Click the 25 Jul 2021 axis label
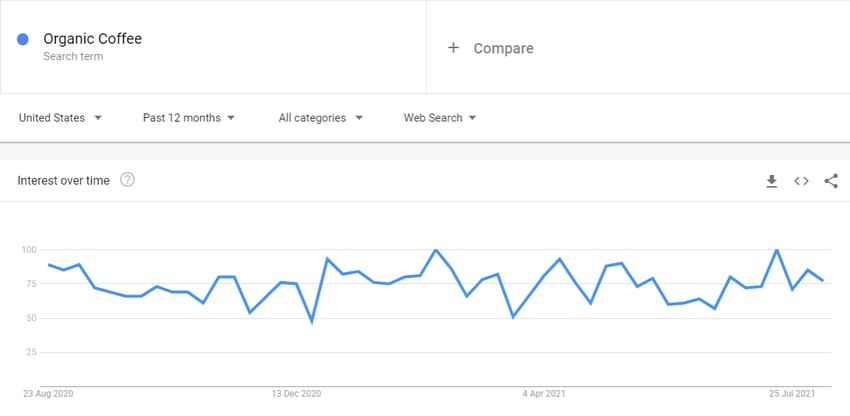850x416 pixels. click(x=792, y=394)
